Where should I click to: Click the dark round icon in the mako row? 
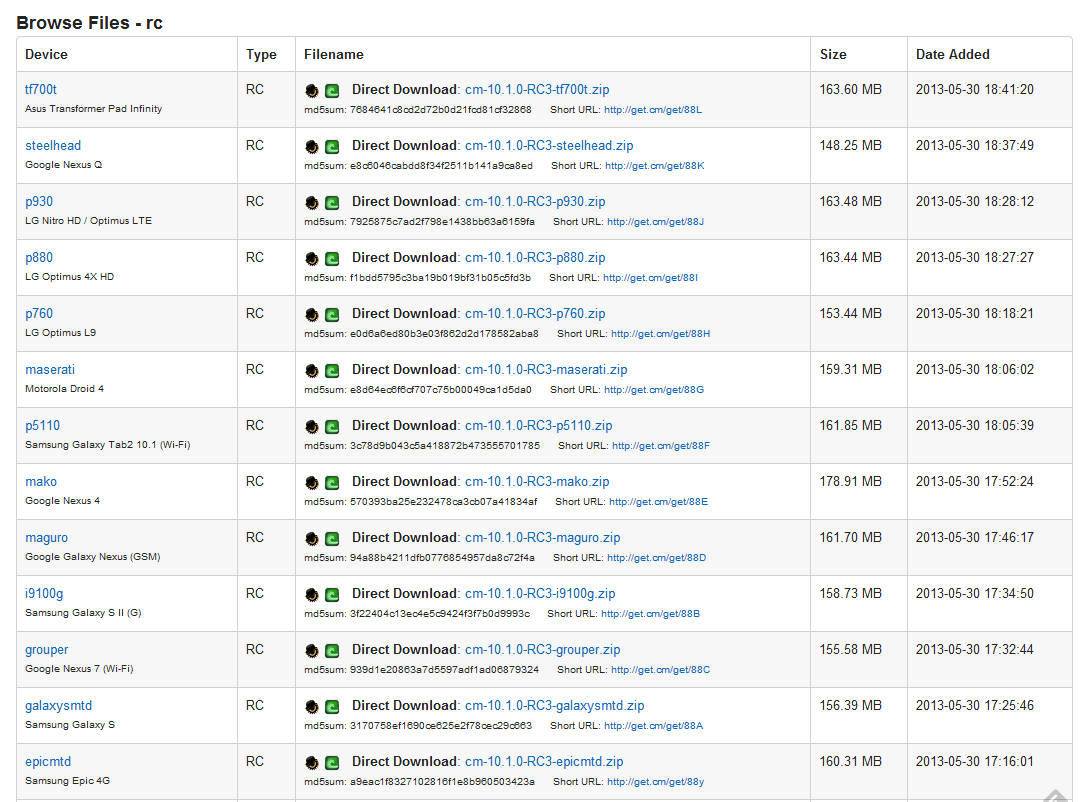point(312,483)
